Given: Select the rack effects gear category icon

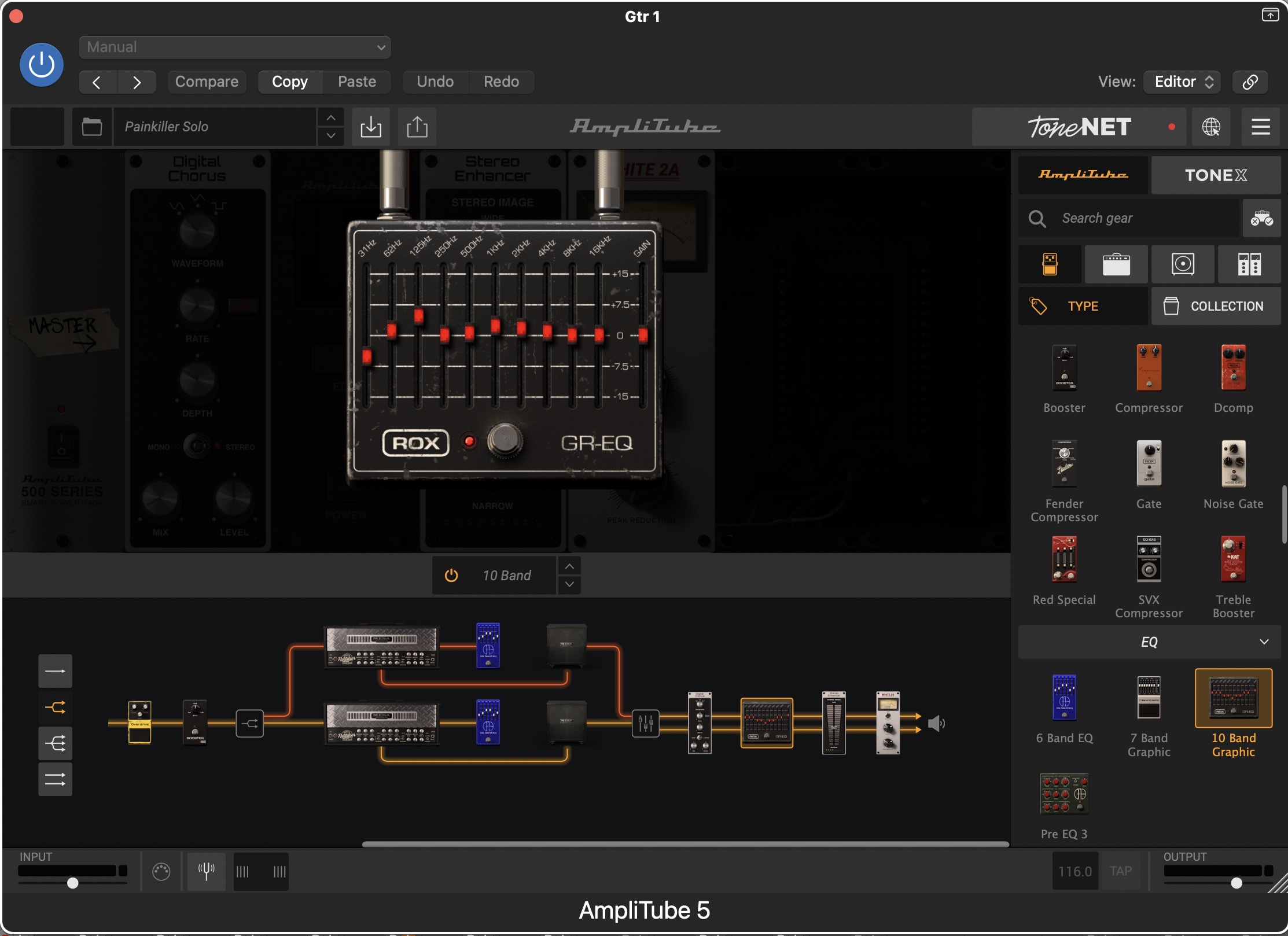Looking at the screenshot, I should (x=1249, y=264).
